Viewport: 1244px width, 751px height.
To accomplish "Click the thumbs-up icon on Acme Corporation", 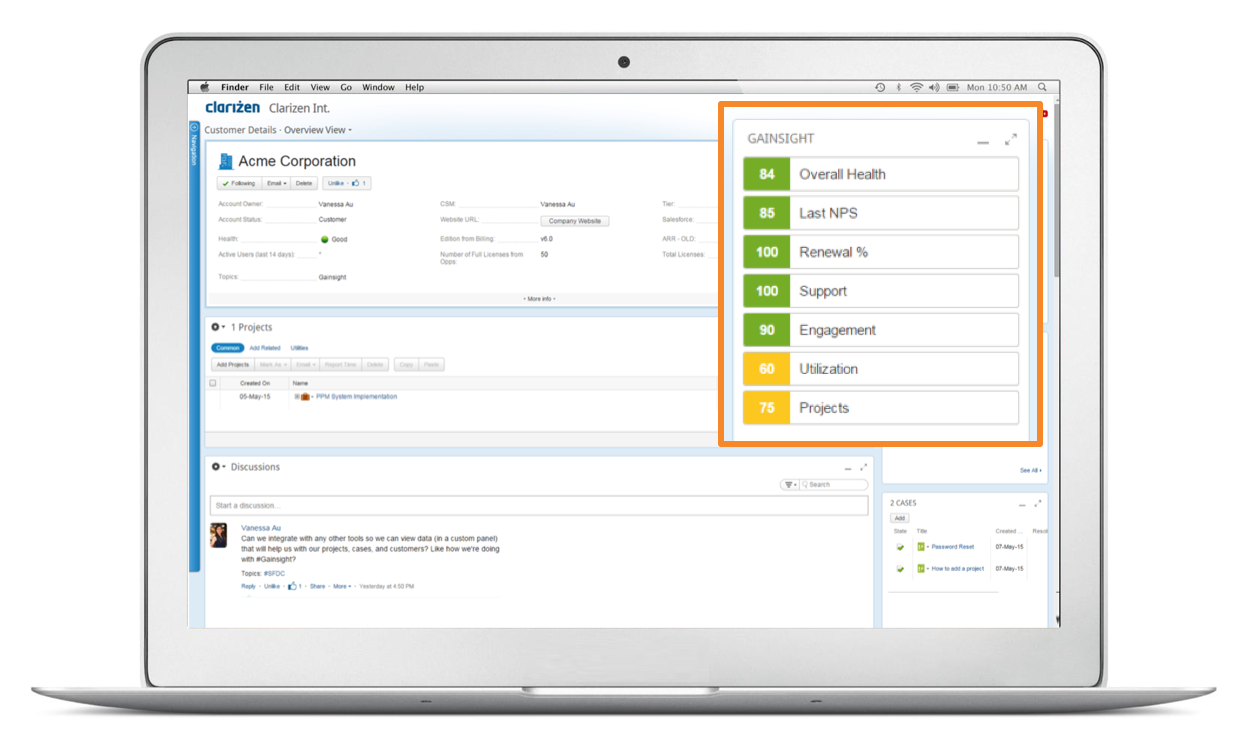I will pyautogui.click(x=355, y=183).
